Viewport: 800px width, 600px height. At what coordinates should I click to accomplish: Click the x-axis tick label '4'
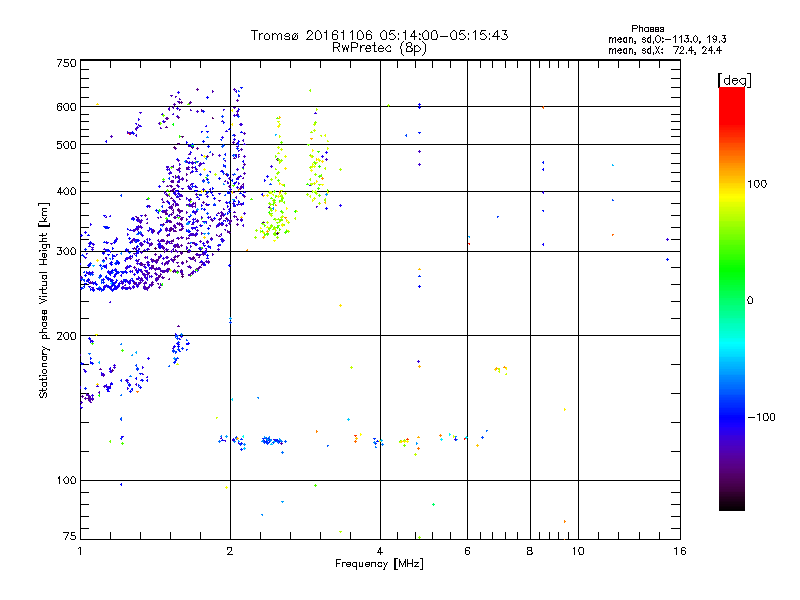tap(380, 551)
